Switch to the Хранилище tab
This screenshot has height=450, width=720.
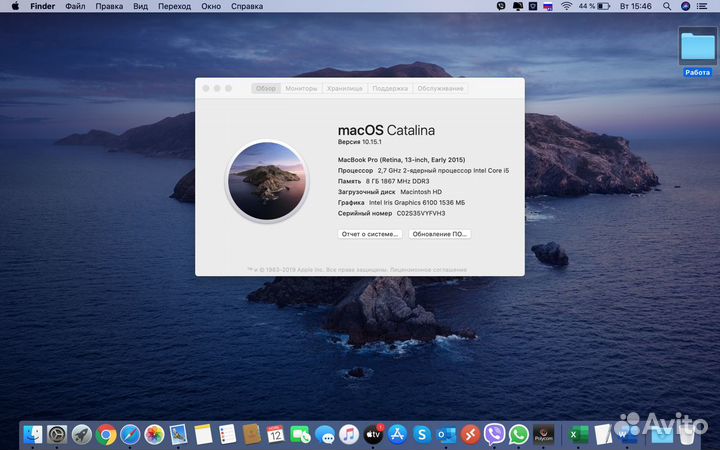tap(345, 88)
